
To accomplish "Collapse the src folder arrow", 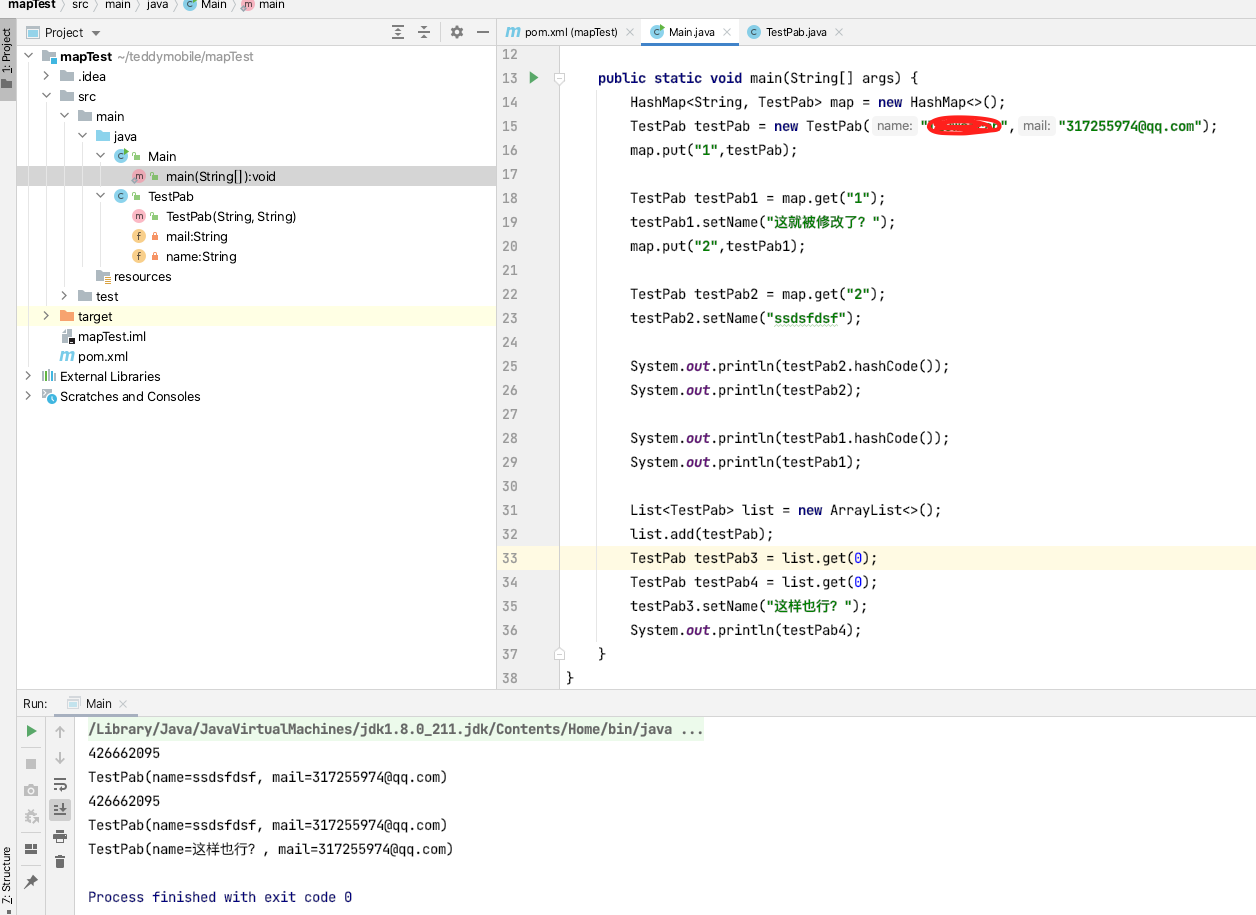I will [x=47, y=96].
